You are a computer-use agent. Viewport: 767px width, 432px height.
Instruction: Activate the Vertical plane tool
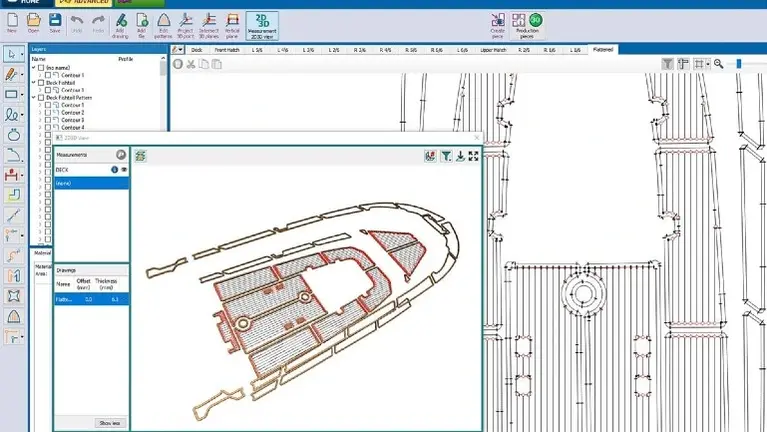[x=233, y=22]
